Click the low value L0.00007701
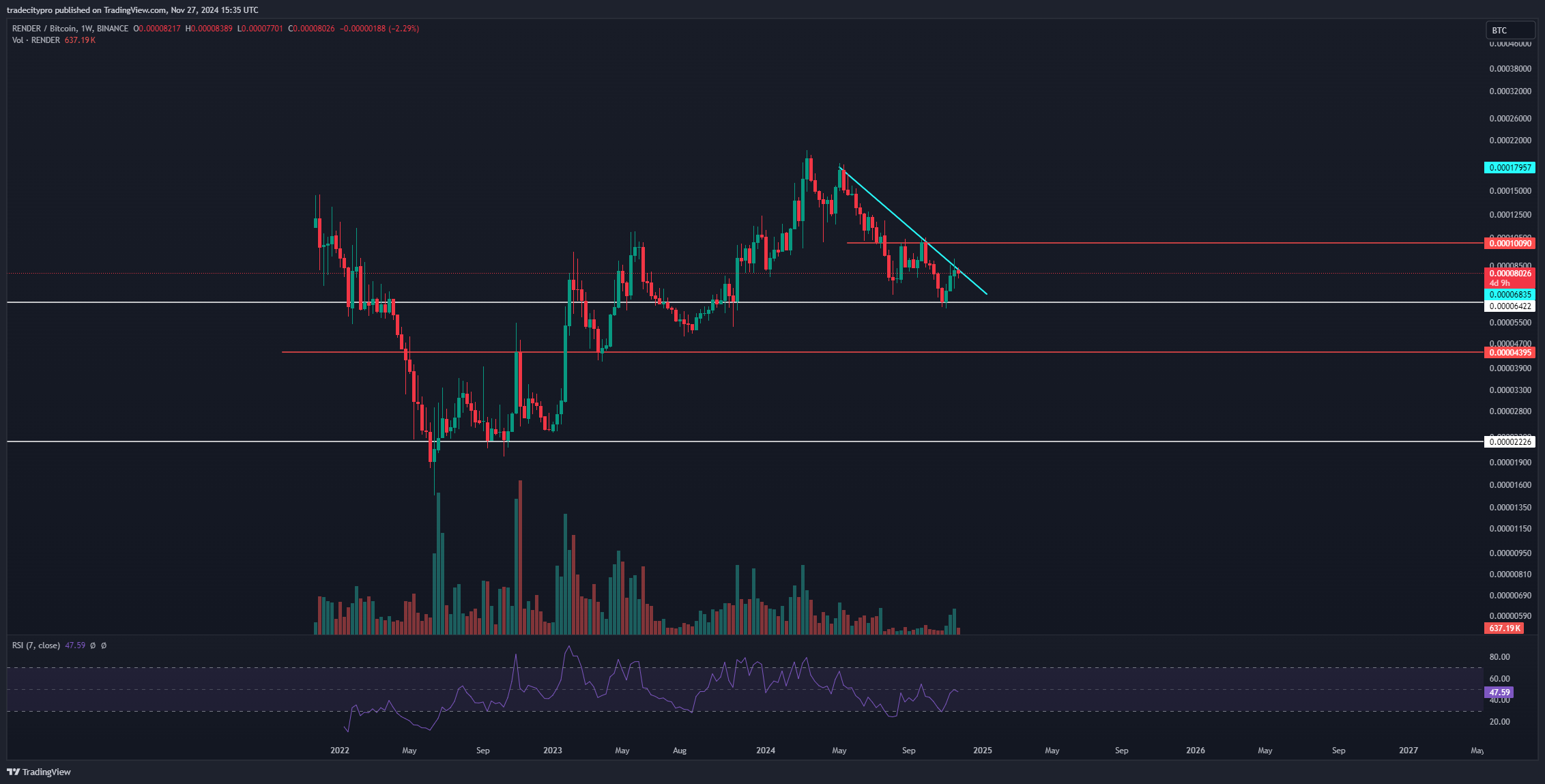Screen dimensions: 1545x784 click(260, 29)
